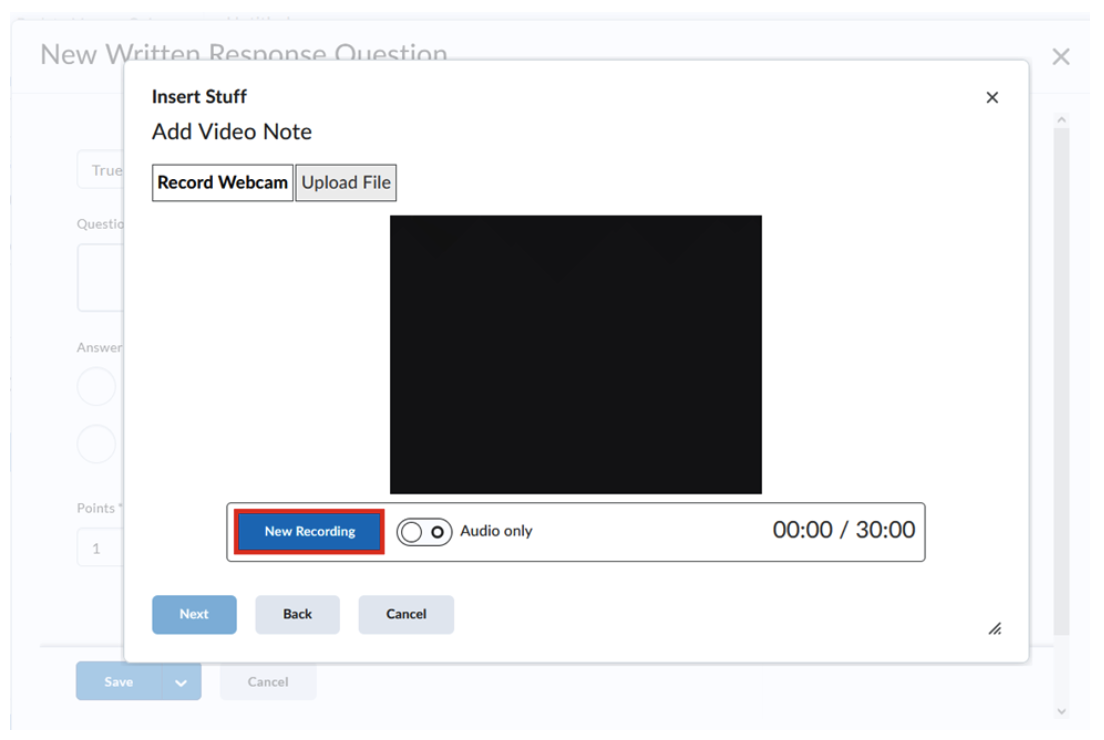Switch to the Record Webcam tab
This screenshot has width=1104, height=740.
click(x=222, y=183)
